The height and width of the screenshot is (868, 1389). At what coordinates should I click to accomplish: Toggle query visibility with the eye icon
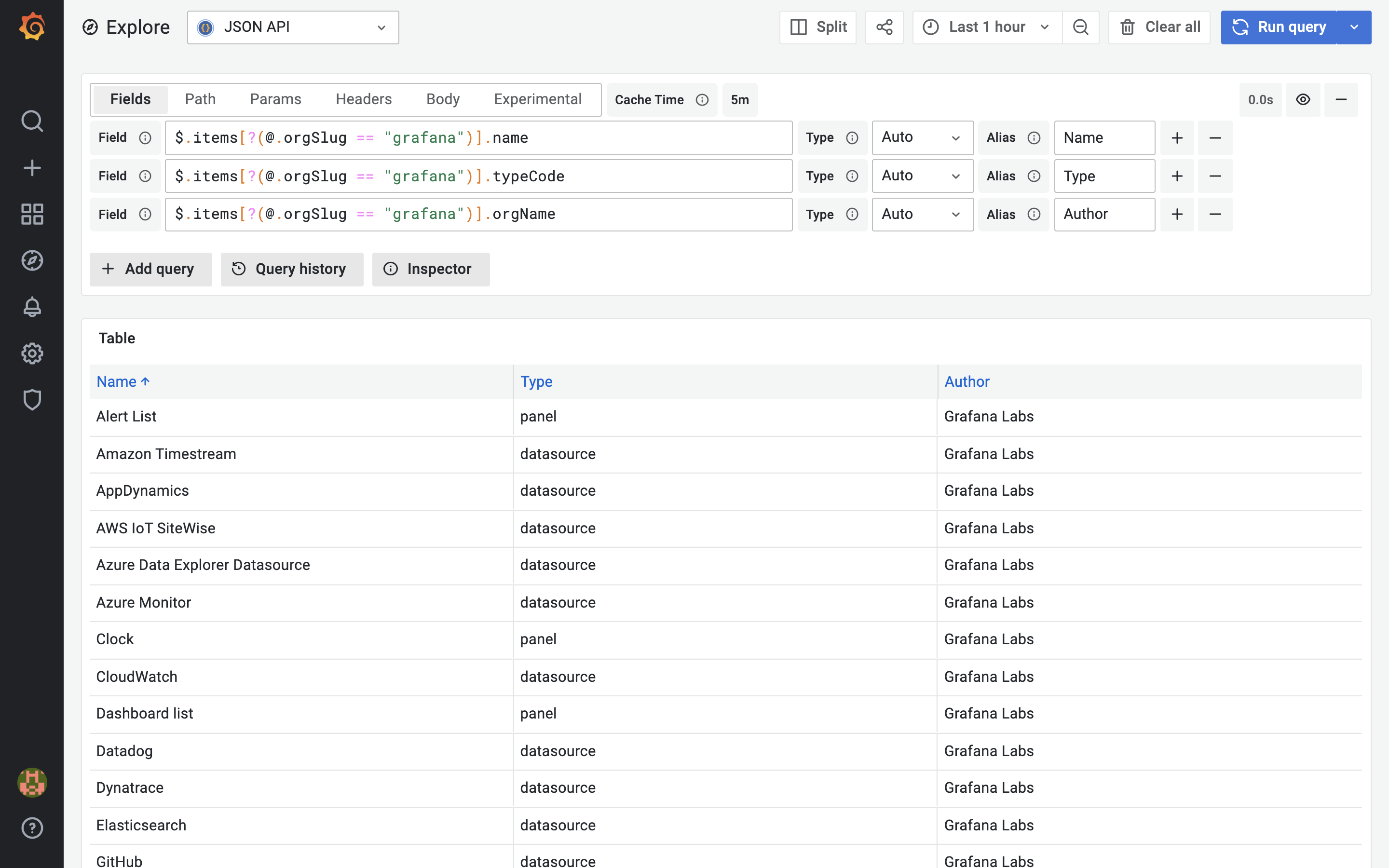1303,99
